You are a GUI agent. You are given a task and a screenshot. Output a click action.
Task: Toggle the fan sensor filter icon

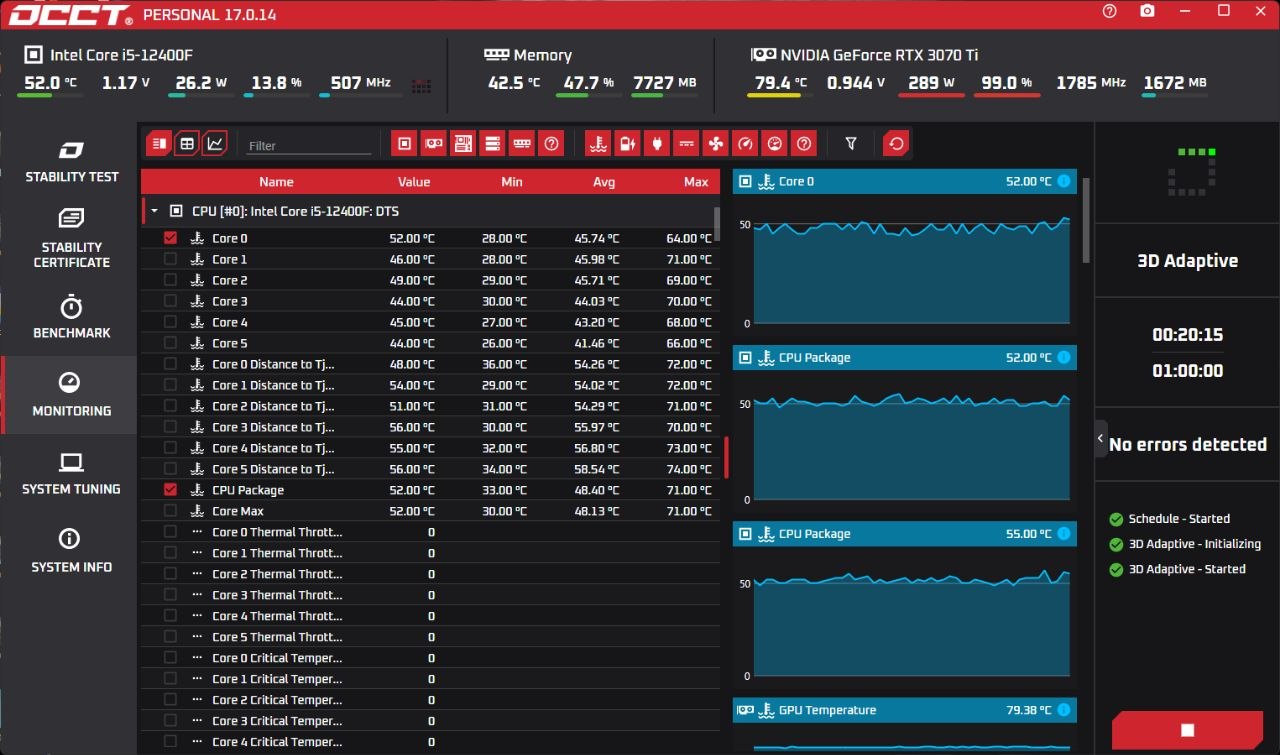[716, 144]
